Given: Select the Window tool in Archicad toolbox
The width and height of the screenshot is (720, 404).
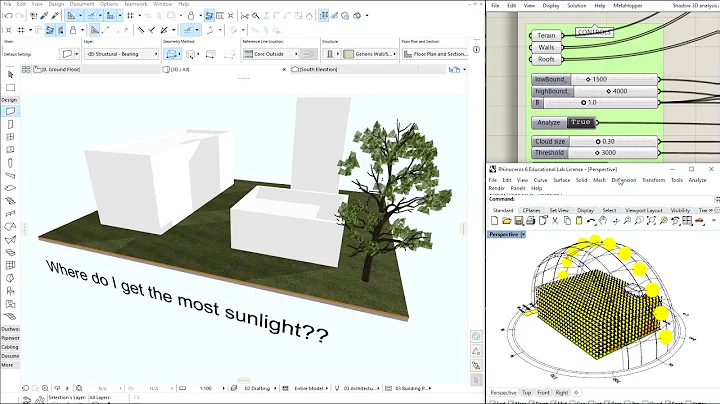Looking at the screenshot, I should tap(10, 137).
